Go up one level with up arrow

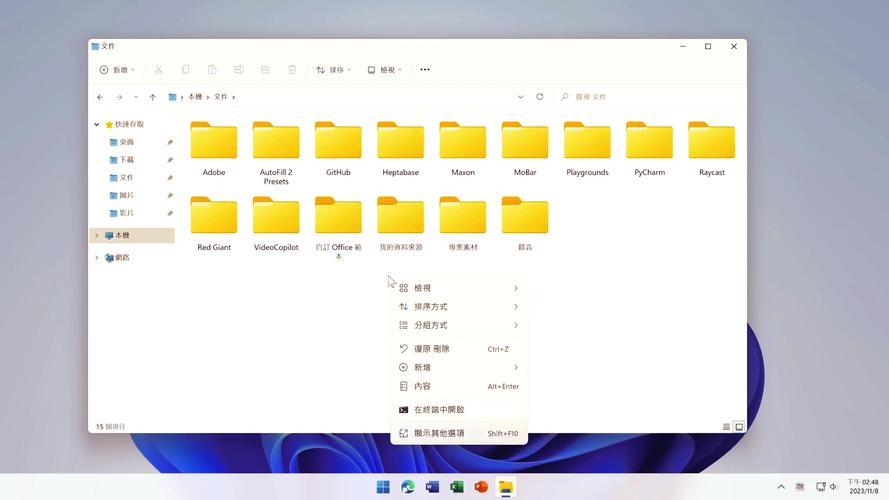click(x=153, y=97)
